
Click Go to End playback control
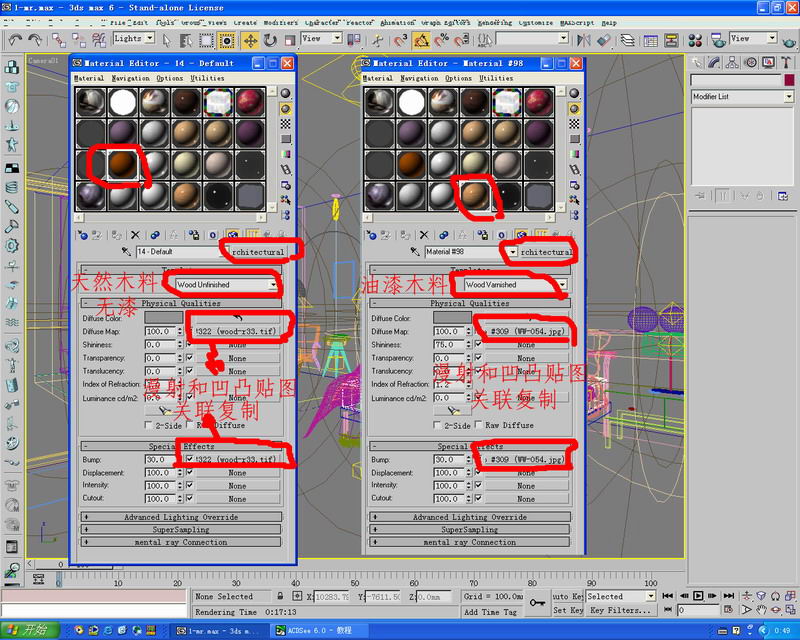click(x=729, y=596)
